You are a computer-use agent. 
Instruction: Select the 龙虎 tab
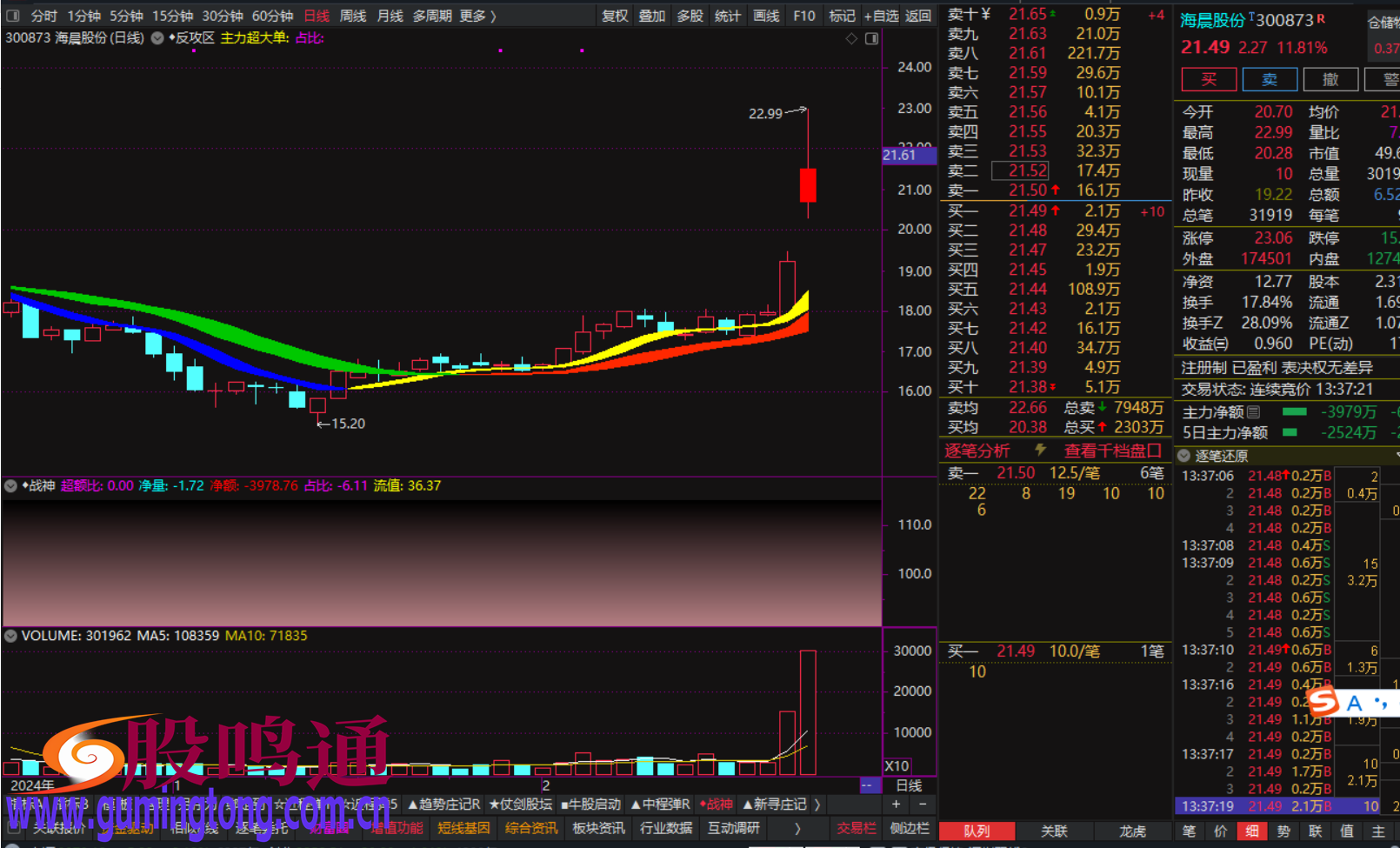point(1132,831)
